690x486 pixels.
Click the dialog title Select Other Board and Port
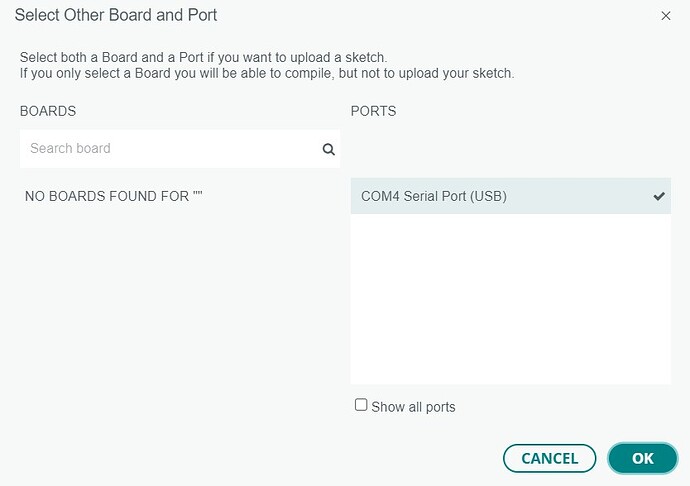(116, 15)
